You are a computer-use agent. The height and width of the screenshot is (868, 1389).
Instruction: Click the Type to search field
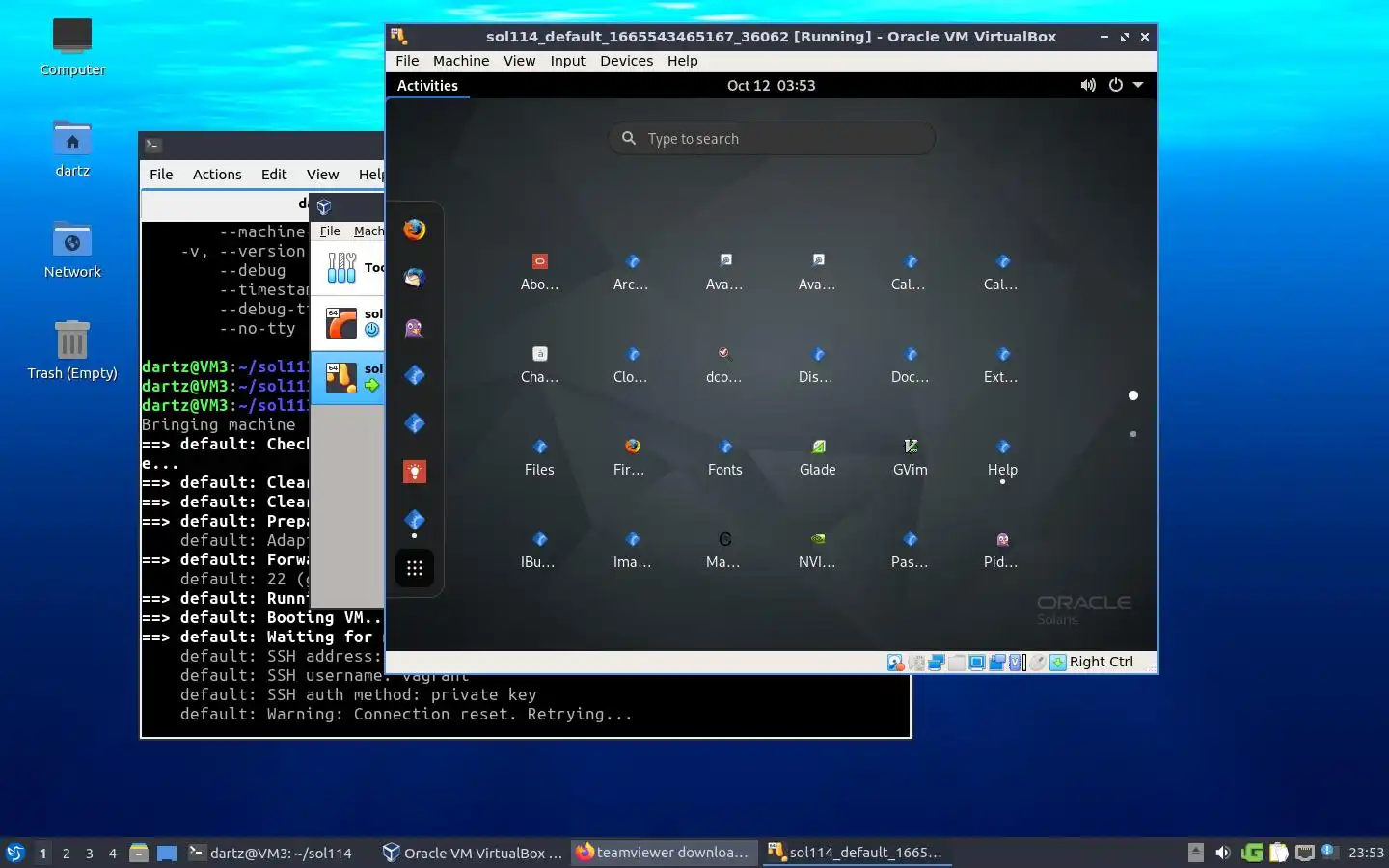772,138
